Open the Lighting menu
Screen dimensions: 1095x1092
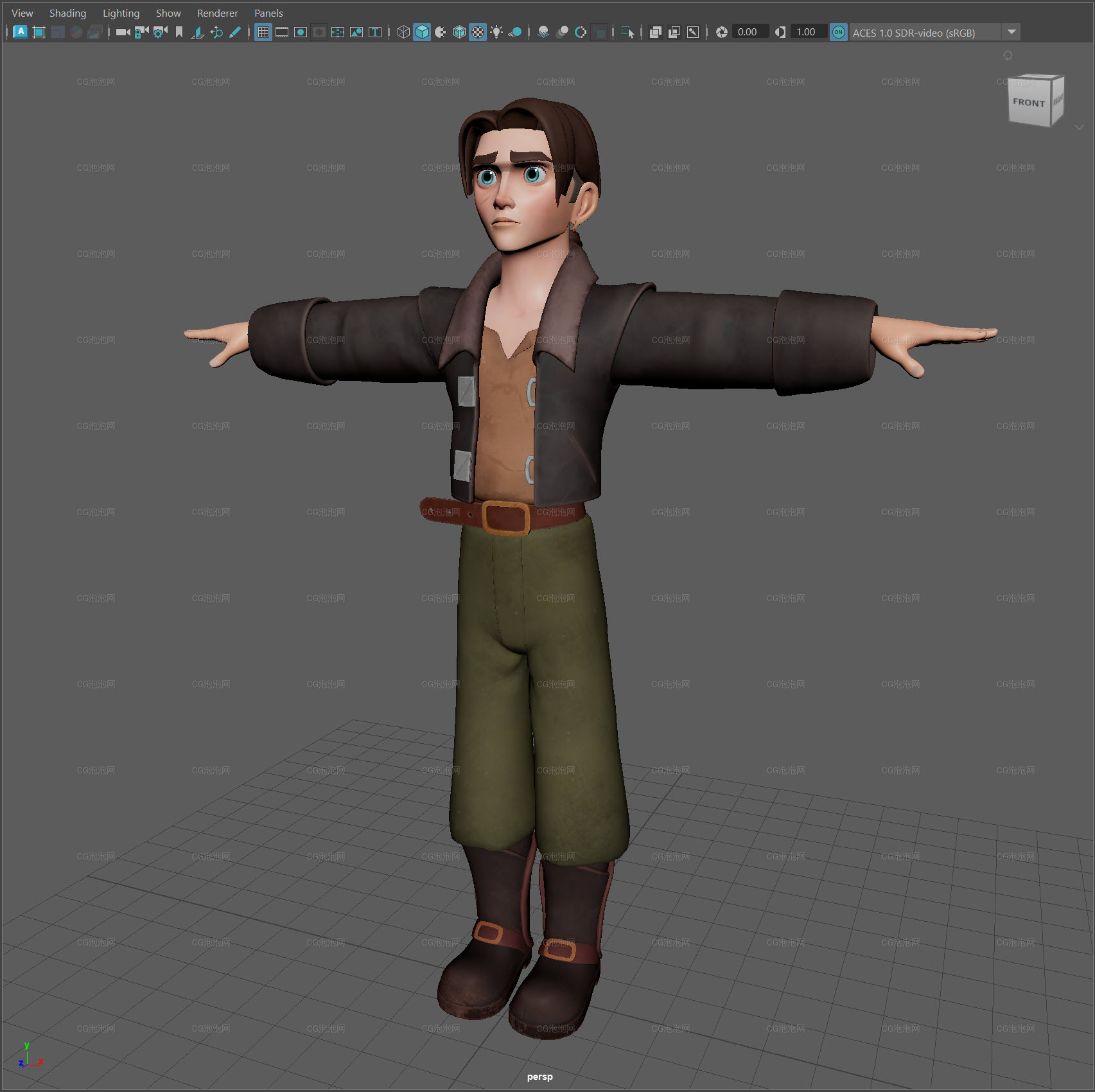(x=121, y=13)
